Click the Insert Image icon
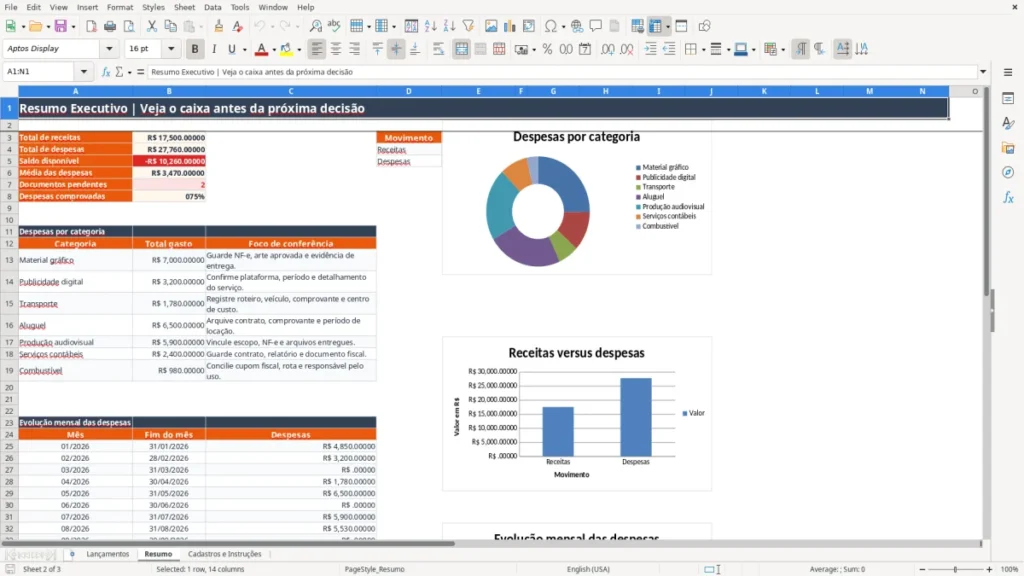This screenshot has height=576, width=1024. 491,26
